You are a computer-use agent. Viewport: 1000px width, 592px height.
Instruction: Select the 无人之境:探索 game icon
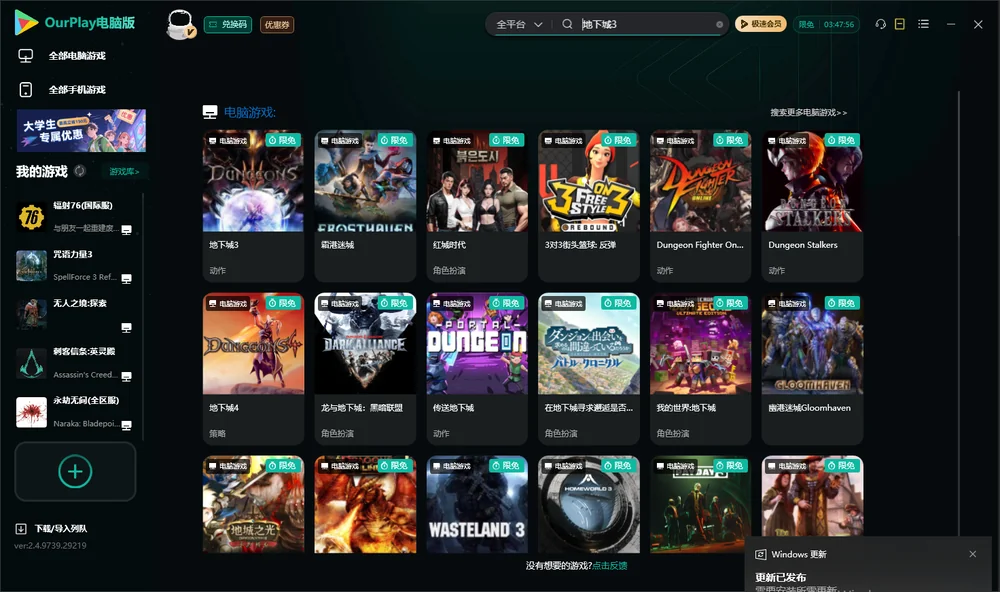31,314
